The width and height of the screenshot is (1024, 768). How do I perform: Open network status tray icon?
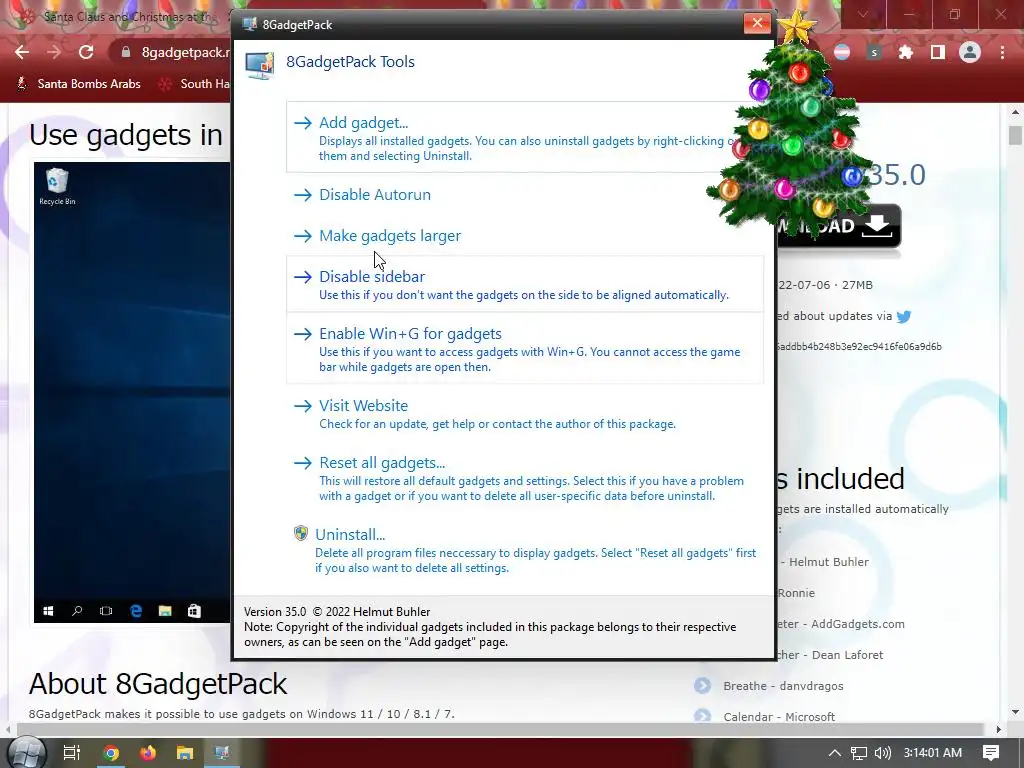(859, 753)
